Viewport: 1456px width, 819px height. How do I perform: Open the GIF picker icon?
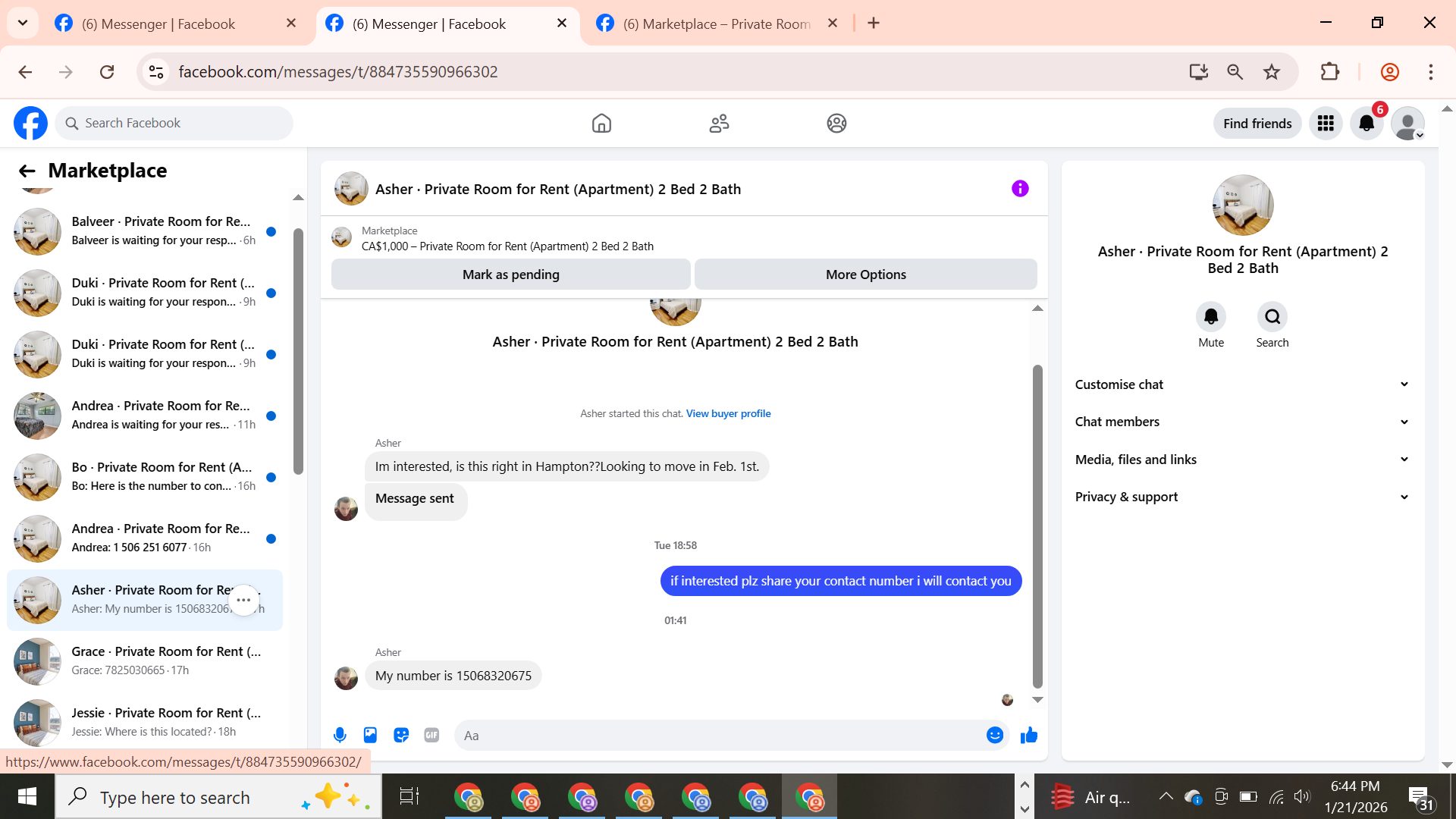tap(431, 735)
